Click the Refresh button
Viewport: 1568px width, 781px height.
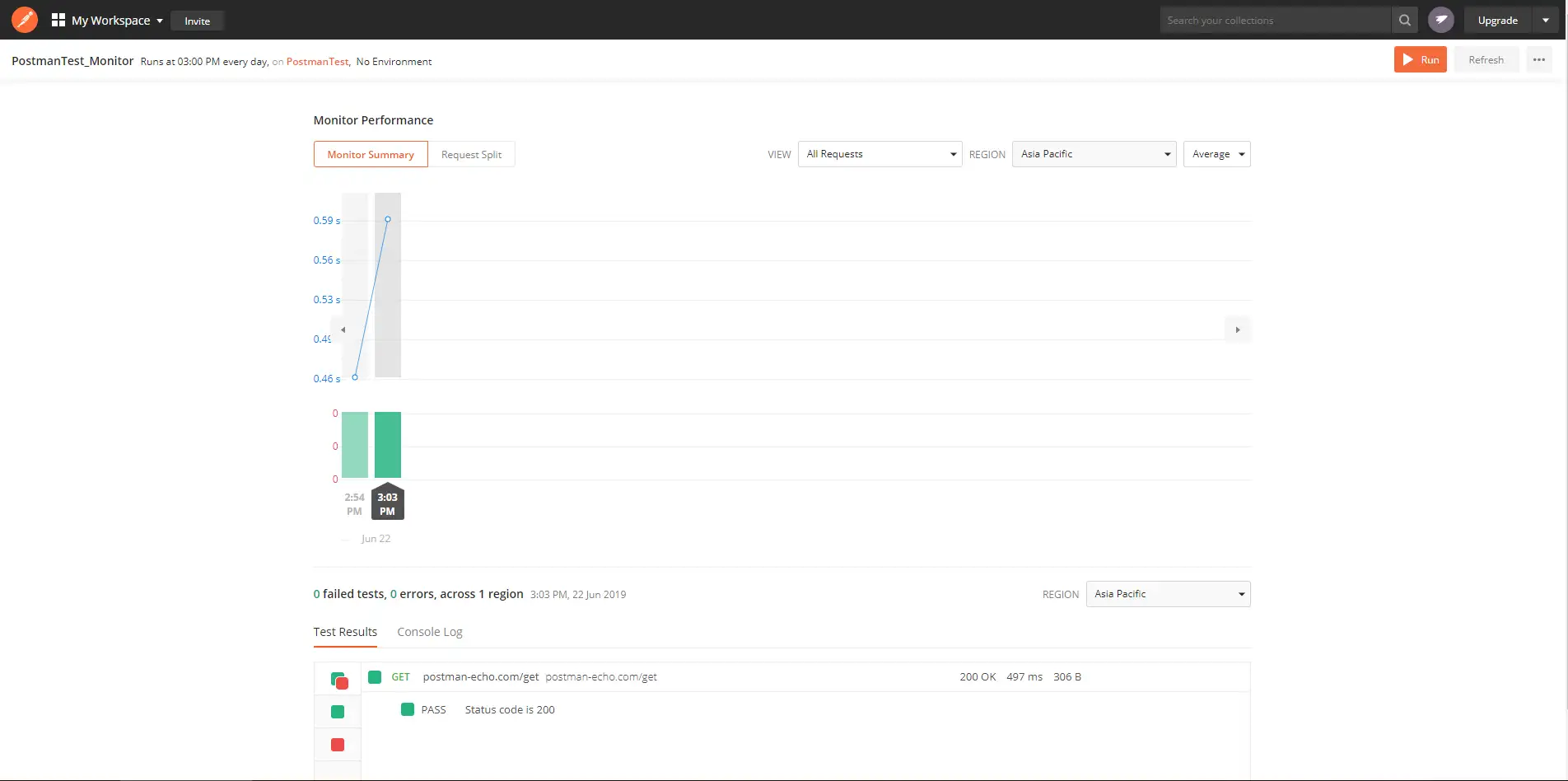pos(1486,60)
